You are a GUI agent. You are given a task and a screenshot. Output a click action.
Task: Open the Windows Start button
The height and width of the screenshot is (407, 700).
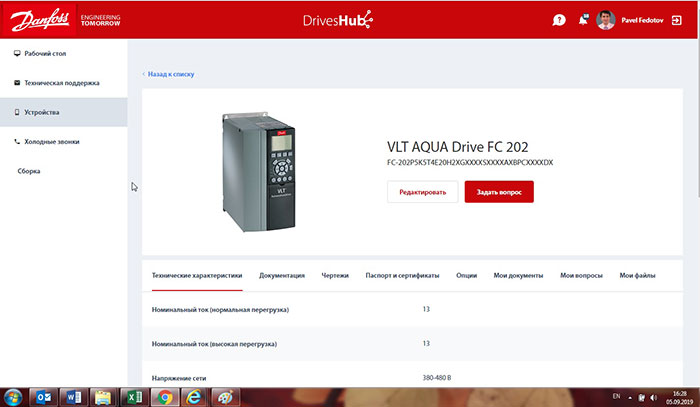(12, 397)
